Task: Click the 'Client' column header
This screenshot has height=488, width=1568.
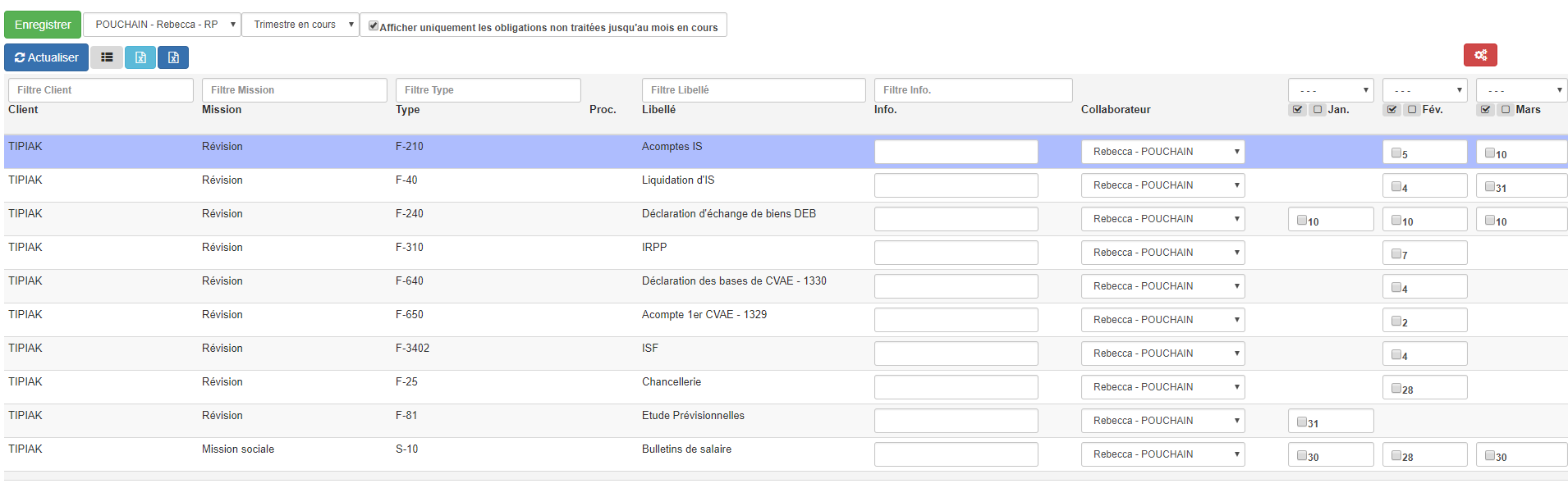Action: [x=23, y=110]
